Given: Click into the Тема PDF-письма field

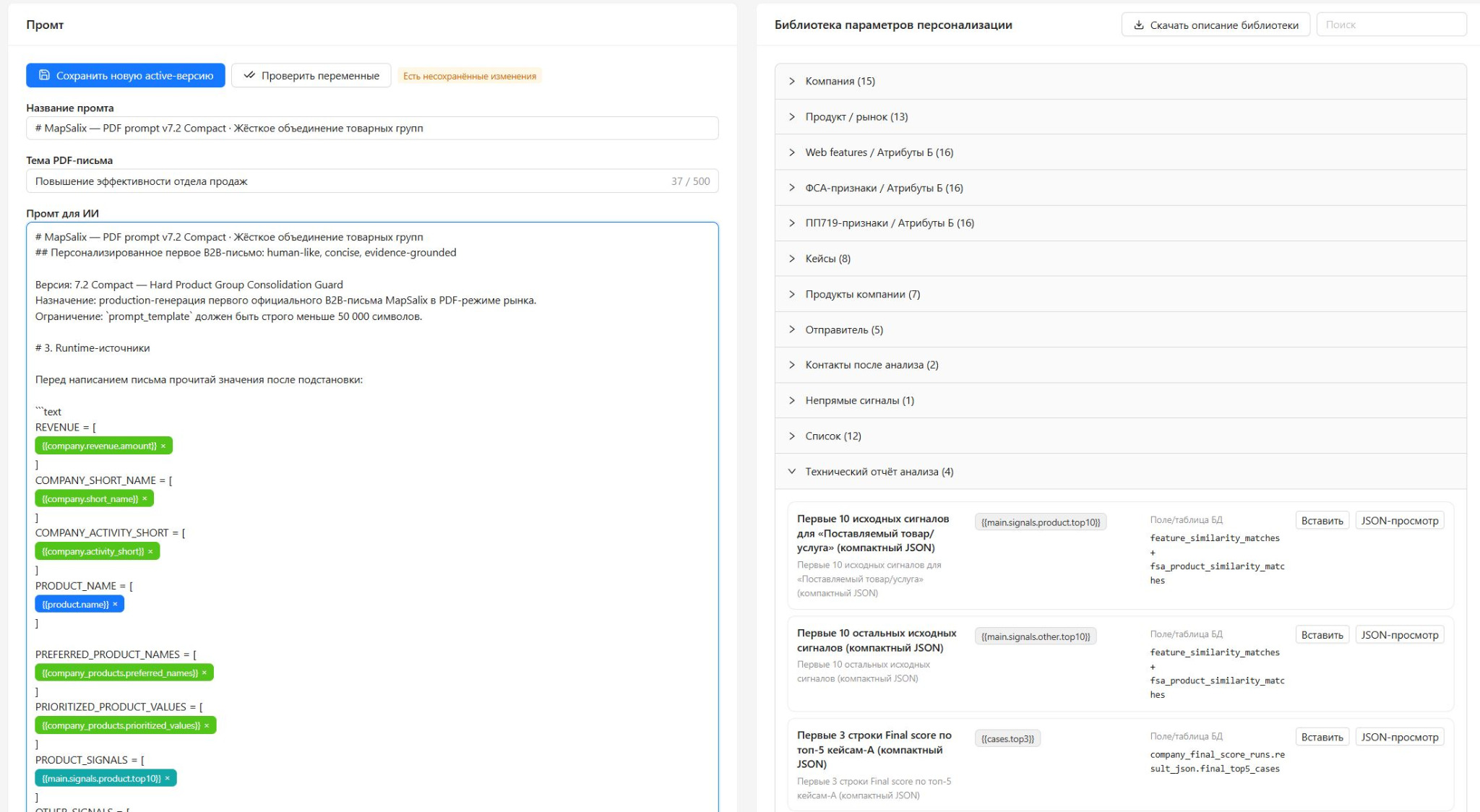Looking at the screenshot, I should [x=372, y=181].
